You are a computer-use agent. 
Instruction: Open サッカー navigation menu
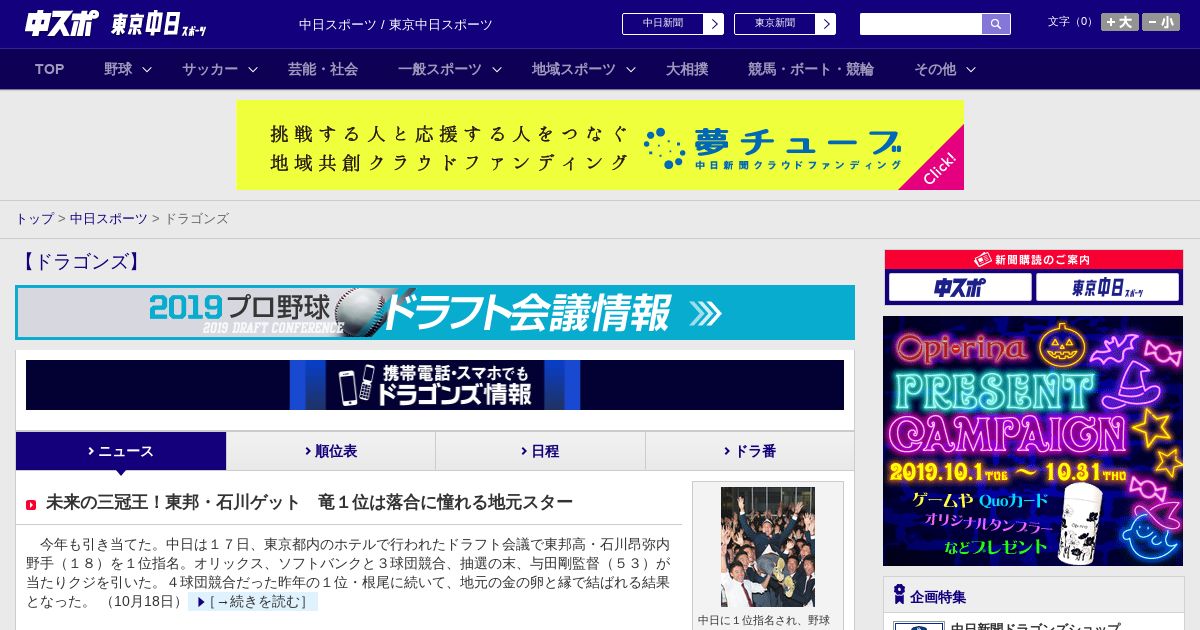pyautogui.click(x=210, y=69)
